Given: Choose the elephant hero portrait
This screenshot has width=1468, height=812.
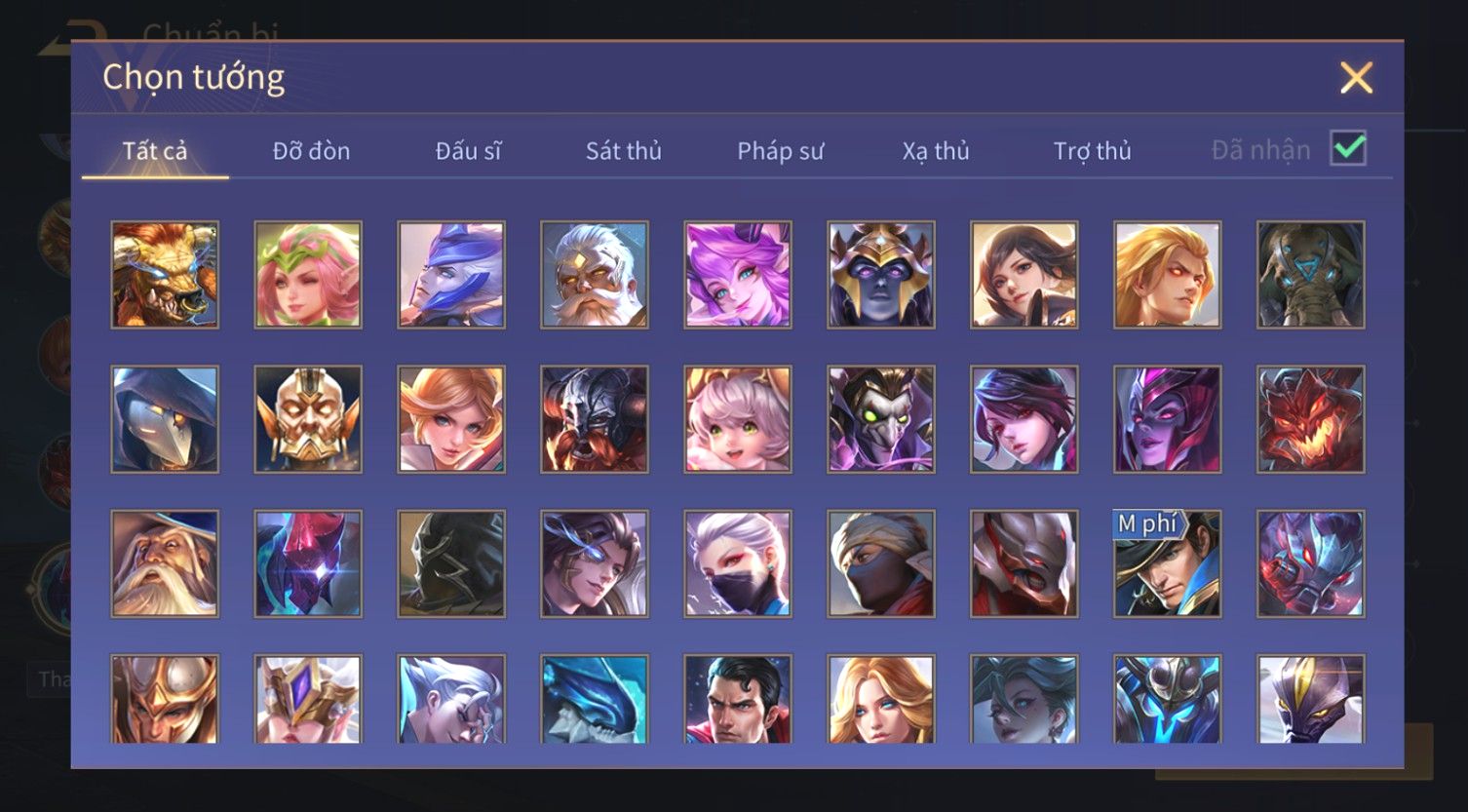Looking at the screenshot, I should [1311, 274].
